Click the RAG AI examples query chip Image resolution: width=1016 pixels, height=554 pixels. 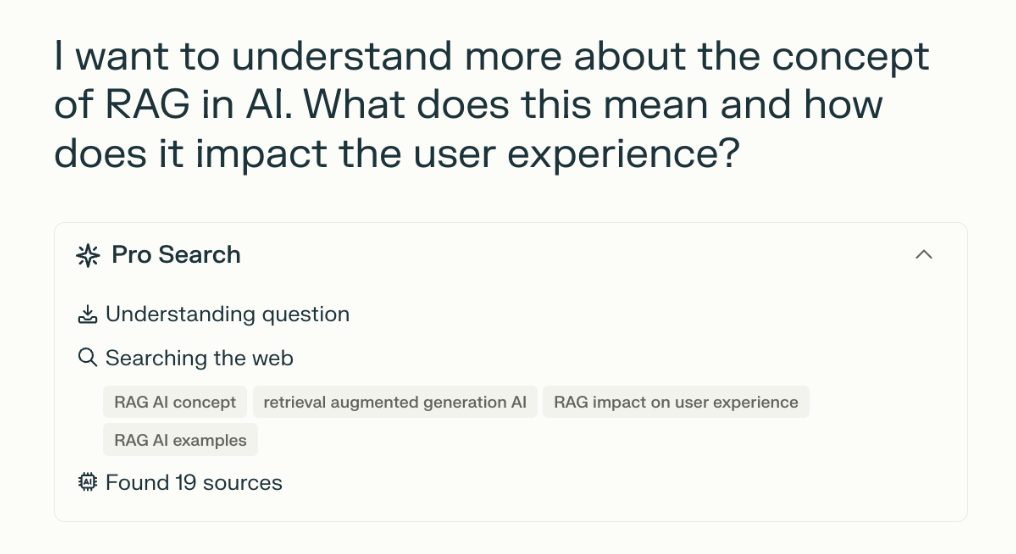[180, 440]
